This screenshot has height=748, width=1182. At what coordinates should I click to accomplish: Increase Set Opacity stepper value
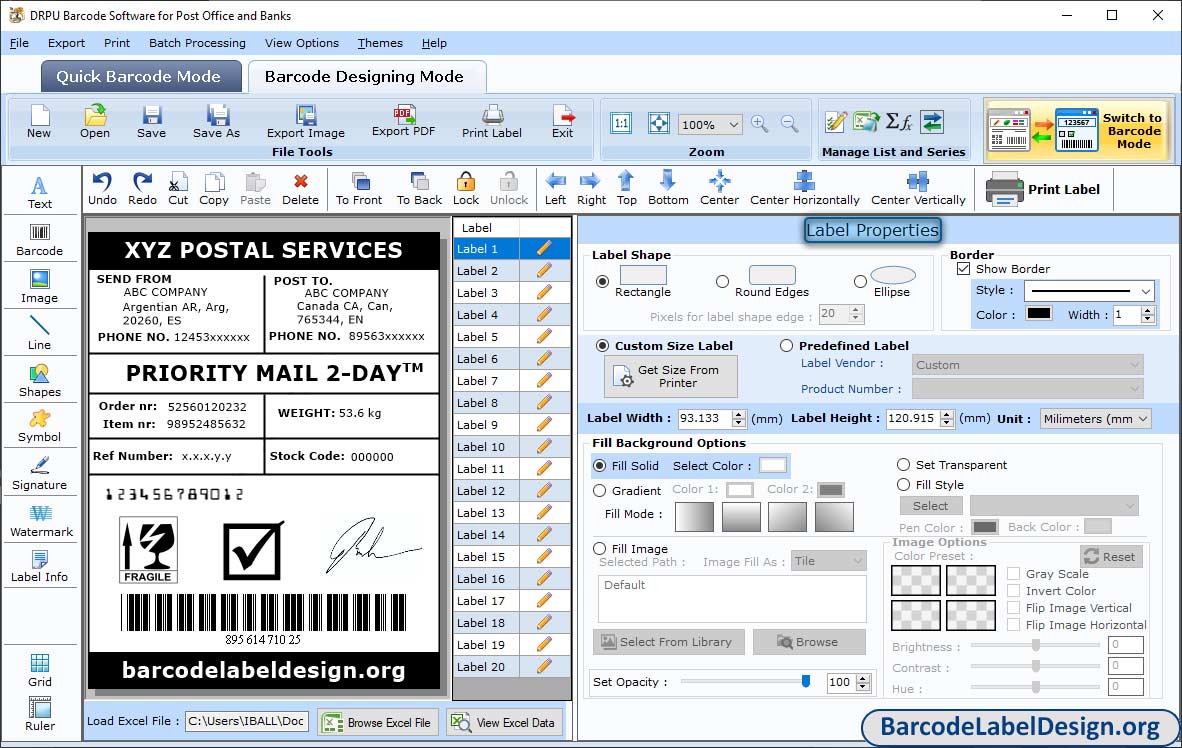point(863,678)
